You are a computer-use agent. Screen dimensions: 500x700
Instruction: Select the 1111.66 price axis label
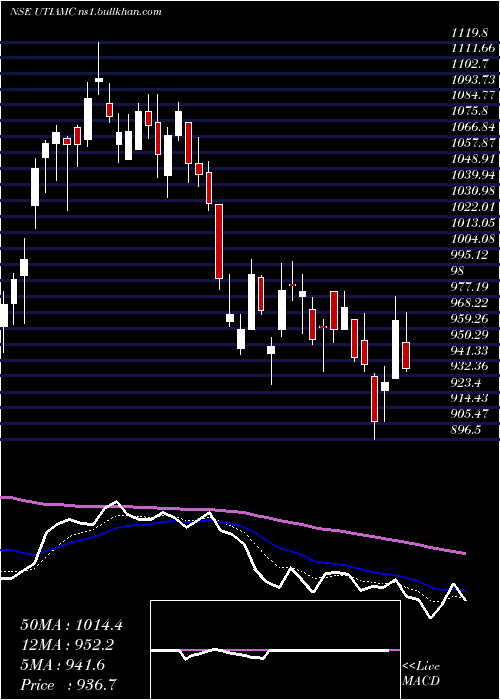(x=473, y=48)
